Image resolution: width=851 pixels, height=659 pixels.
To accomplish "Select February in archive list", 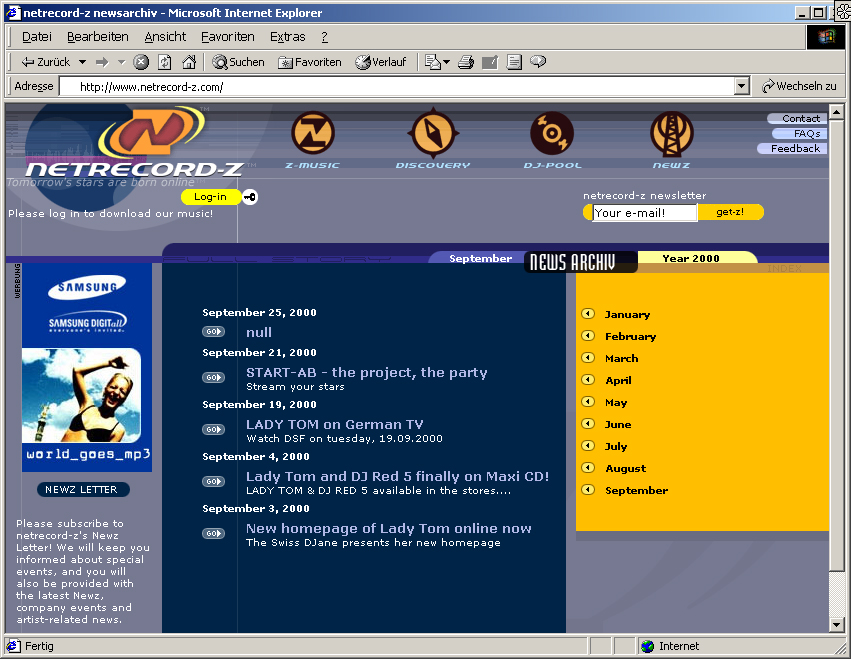I will (630, 337).
